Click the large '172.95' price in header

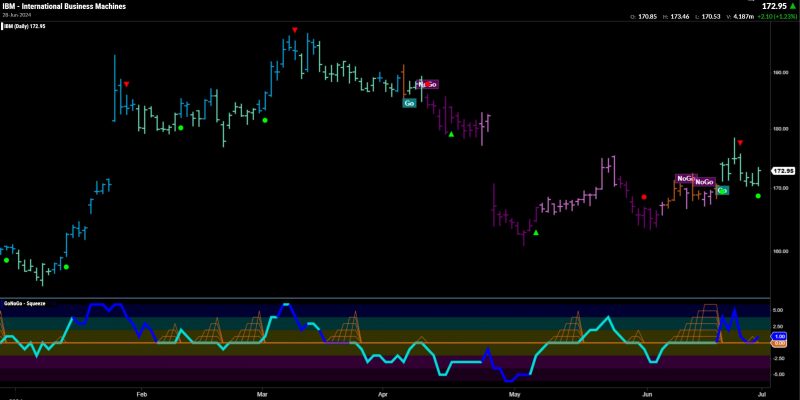tap(774, 6)
